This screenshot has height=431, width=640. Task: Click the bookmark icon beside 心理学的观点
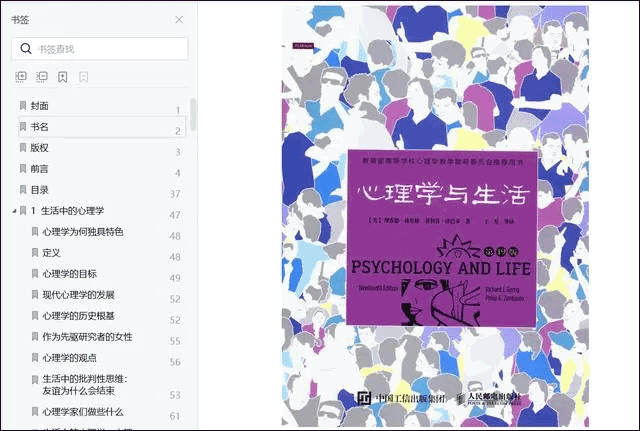[35, 358]
